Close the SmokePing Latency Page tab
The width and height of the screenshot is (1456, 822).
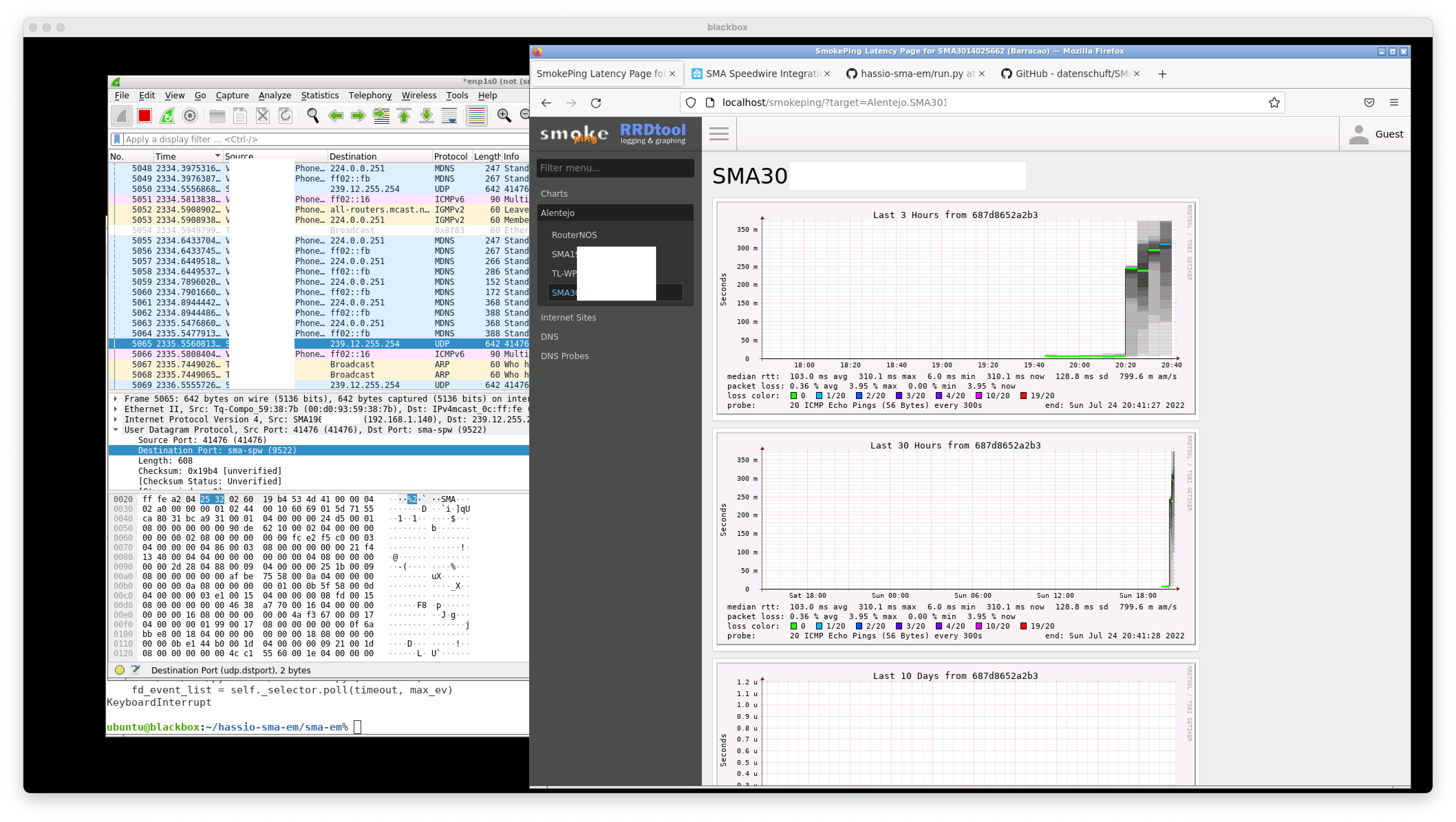click(672, 74)
